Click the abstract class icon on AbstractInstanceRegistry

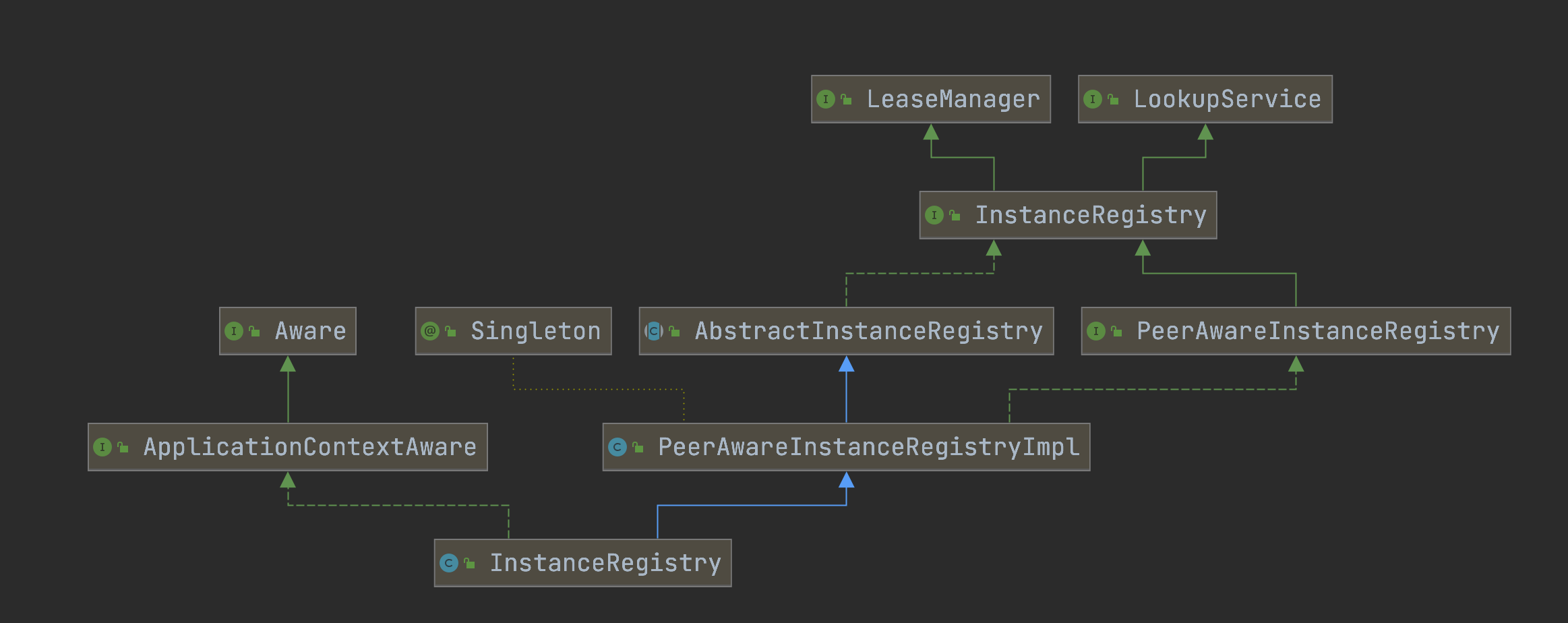point(653,331)
